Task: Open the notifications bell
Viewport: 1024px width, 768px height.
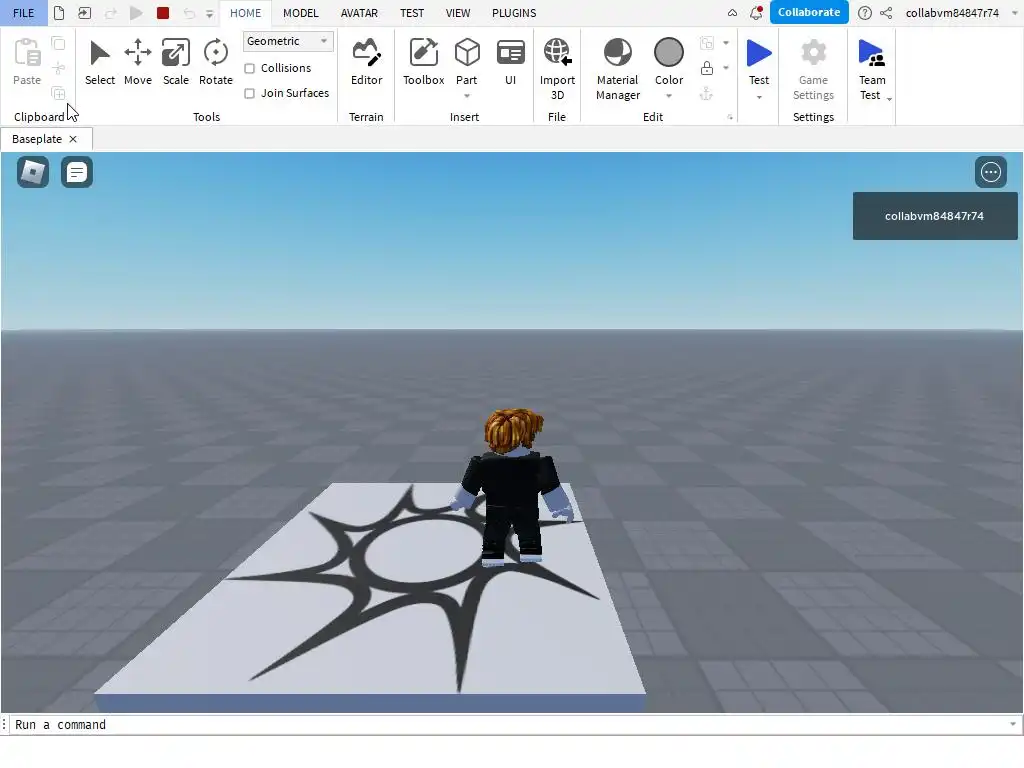Action: pos(756,12)
